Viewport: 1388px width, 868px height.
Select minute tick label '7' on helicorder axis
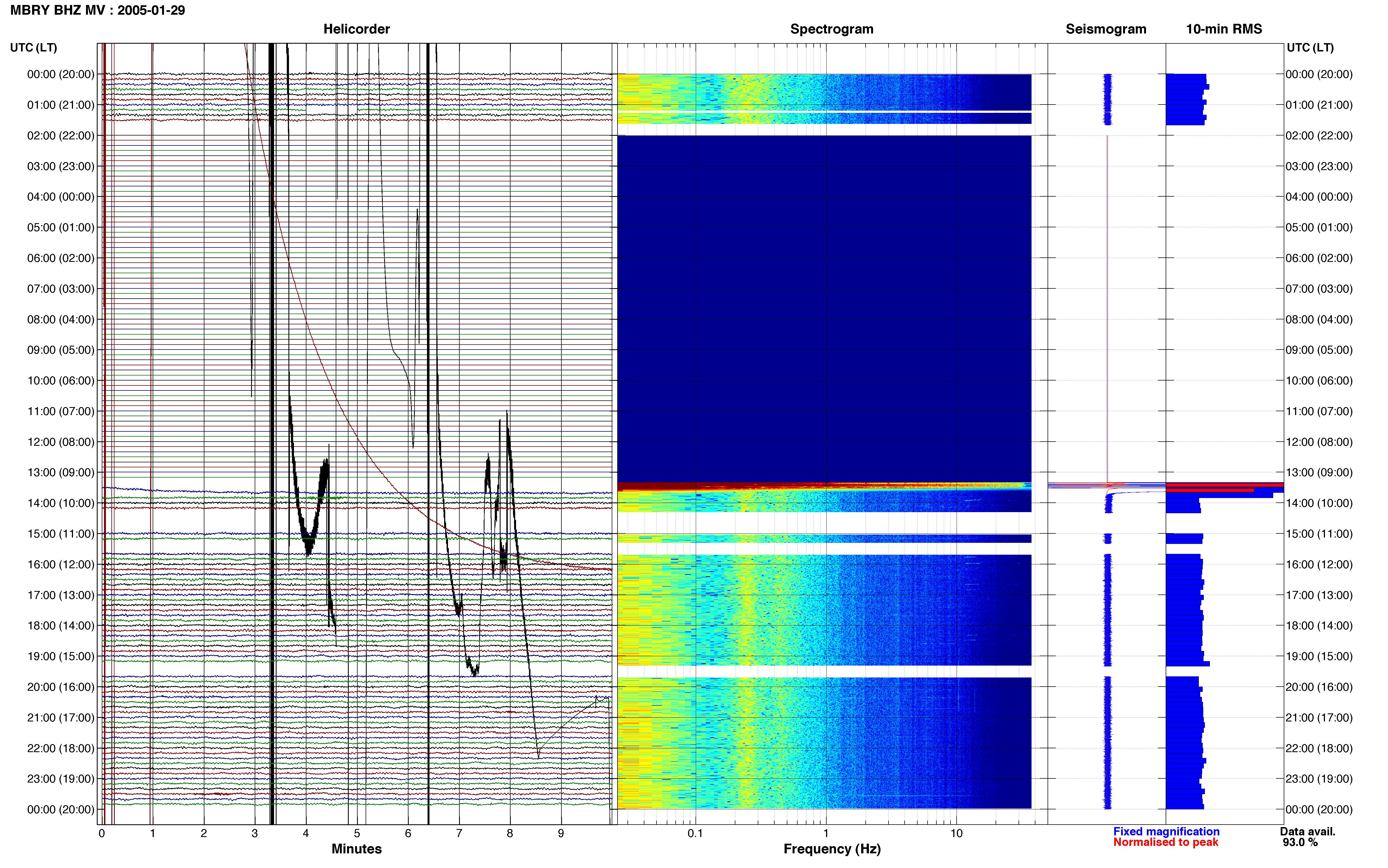[459, 833]
